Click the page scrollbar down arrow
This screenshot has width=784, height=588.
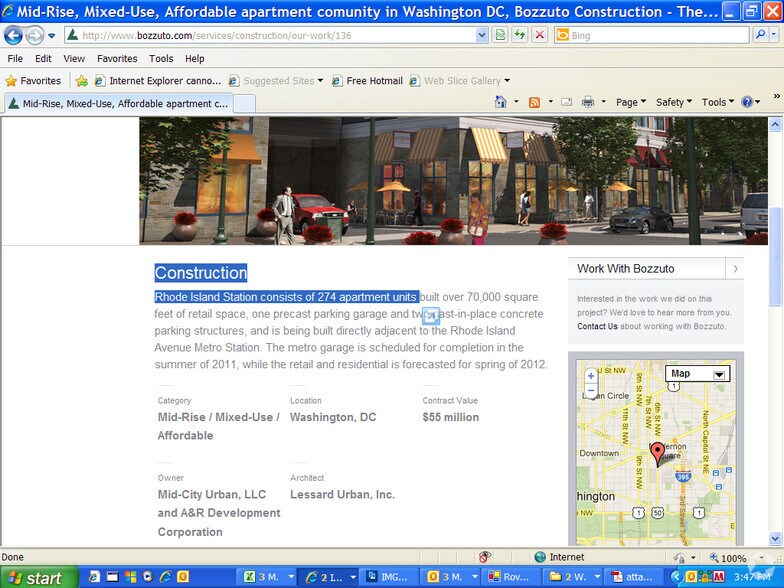click(775, 538)
